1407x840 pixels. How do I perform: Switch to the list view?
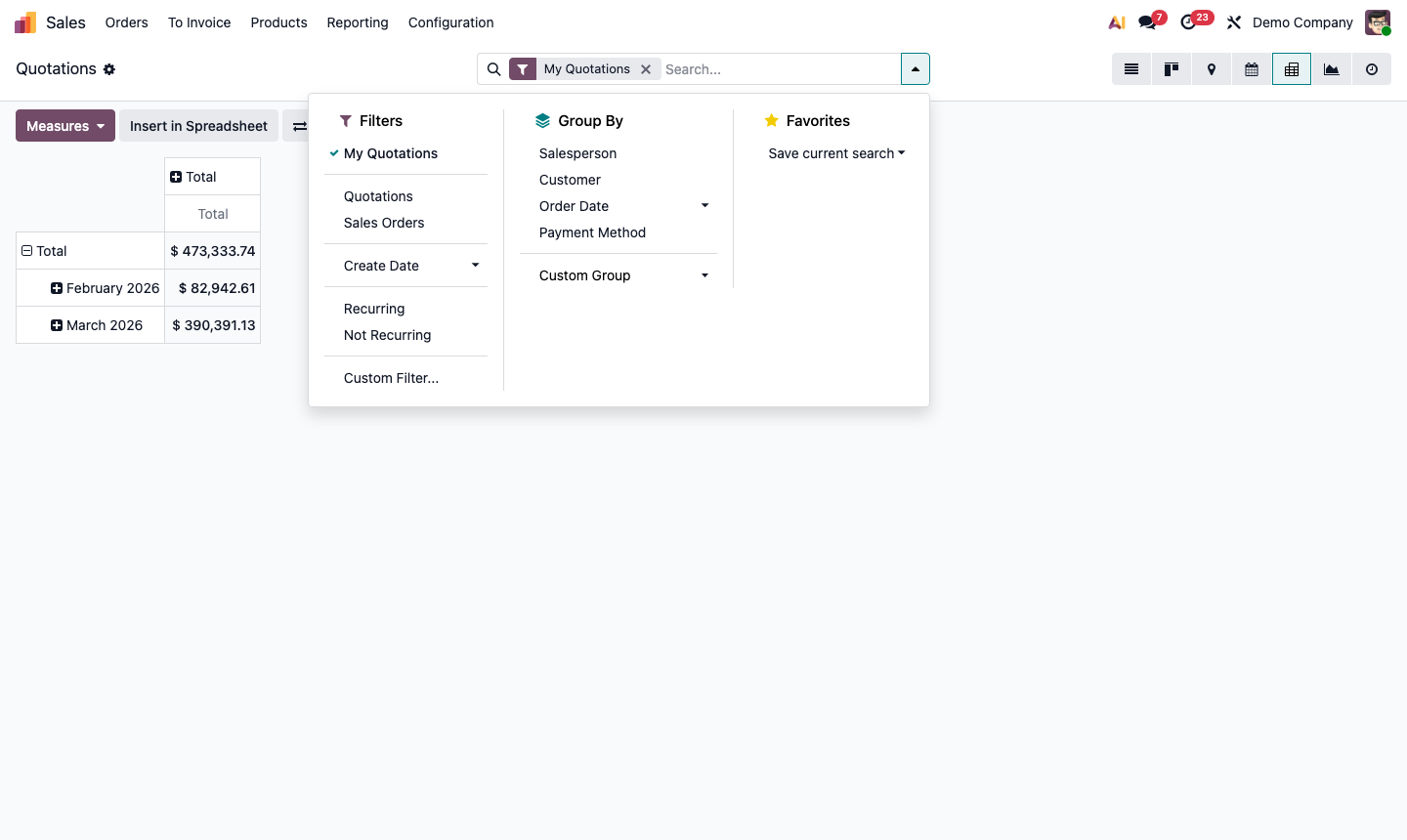[1130, 68]
